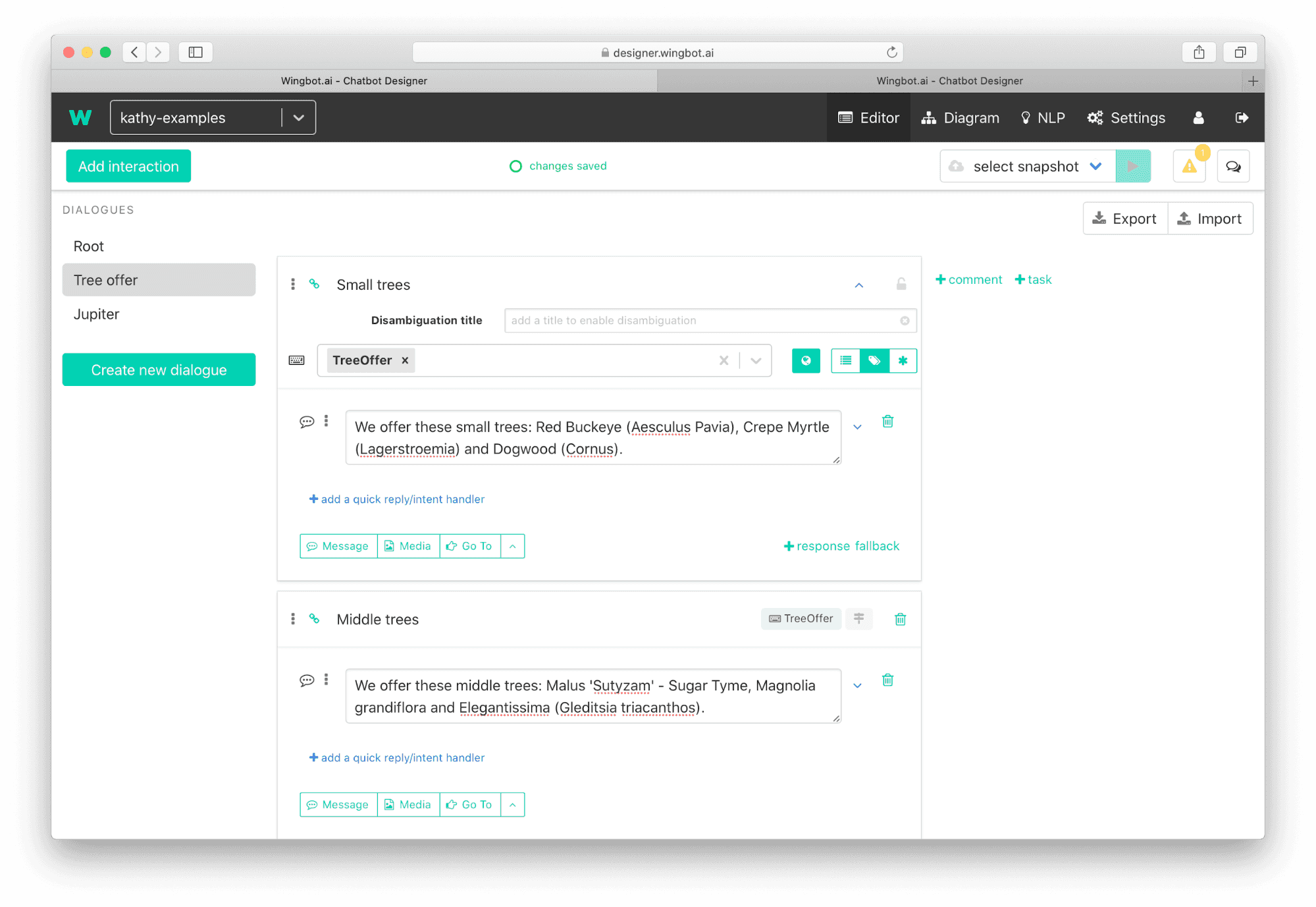Viewport: 1316px width, 907px height.
Task: Delete the small trees message
Action: 887,422
